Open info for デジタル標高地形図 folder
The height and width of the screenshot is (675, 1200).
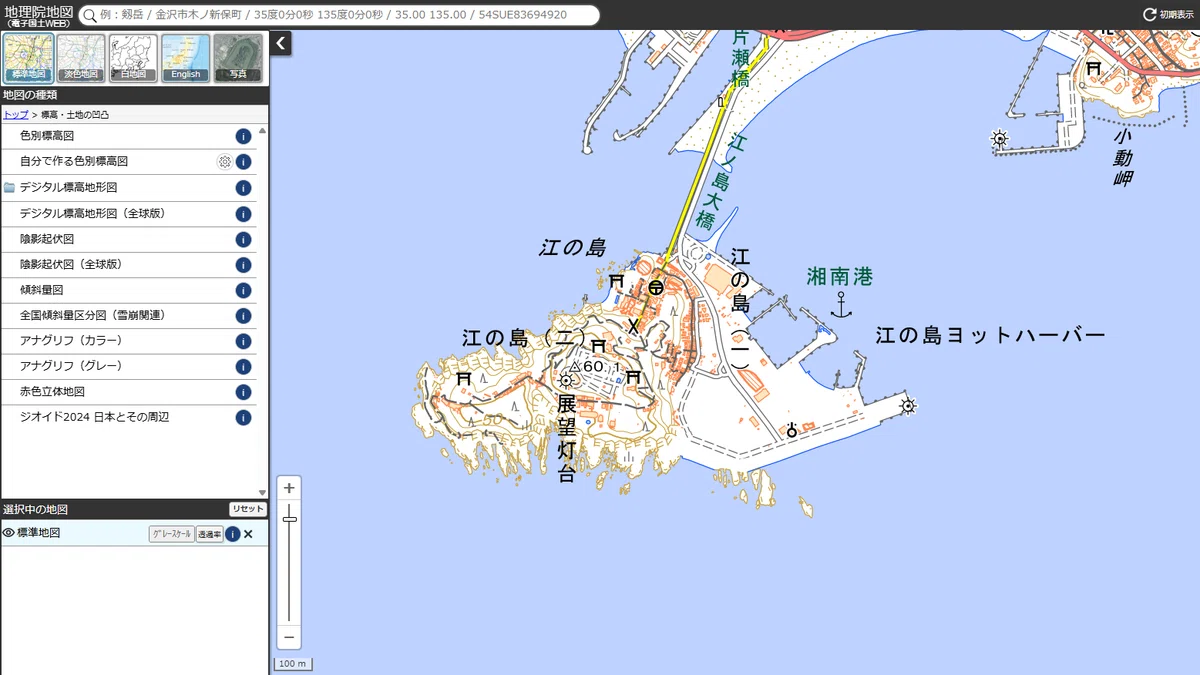click(243, 188)
